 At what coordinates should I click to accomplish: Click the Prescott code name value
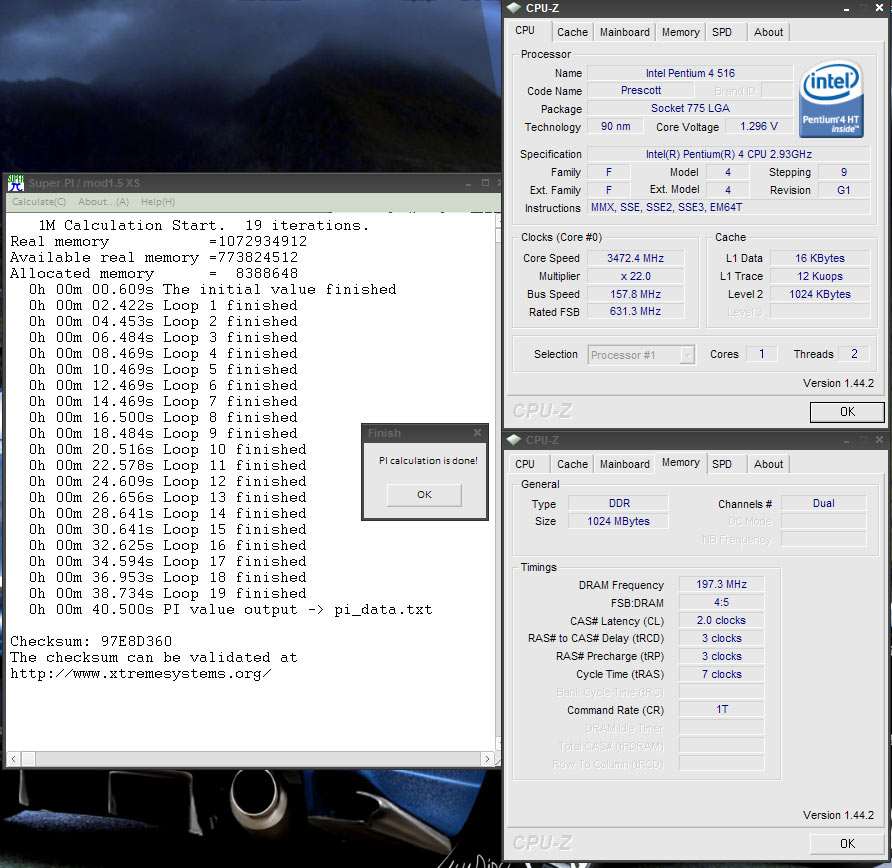tap(641, 90)
